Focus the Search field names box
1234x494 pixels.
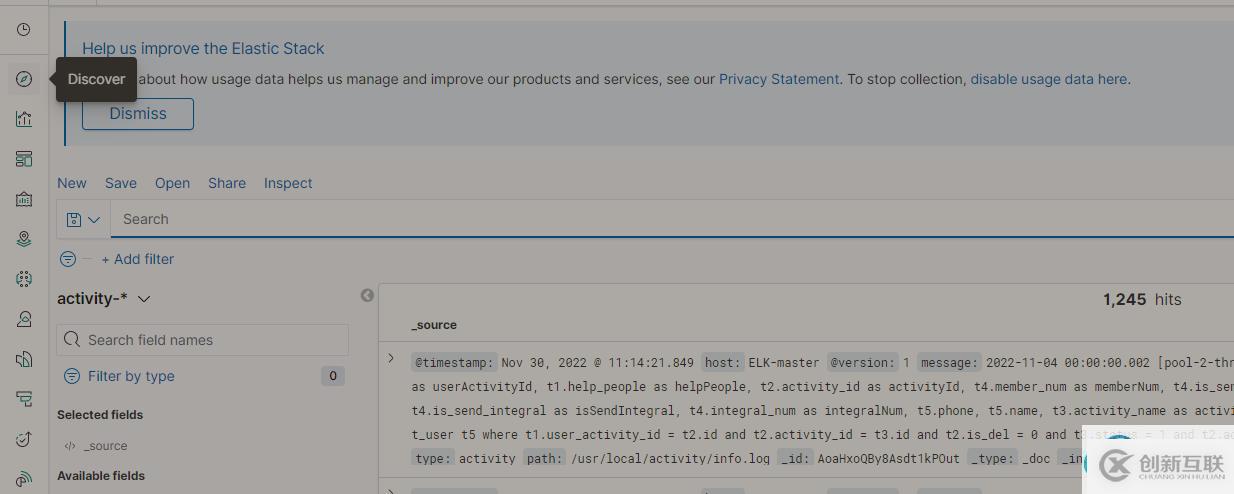pos(203,340)
